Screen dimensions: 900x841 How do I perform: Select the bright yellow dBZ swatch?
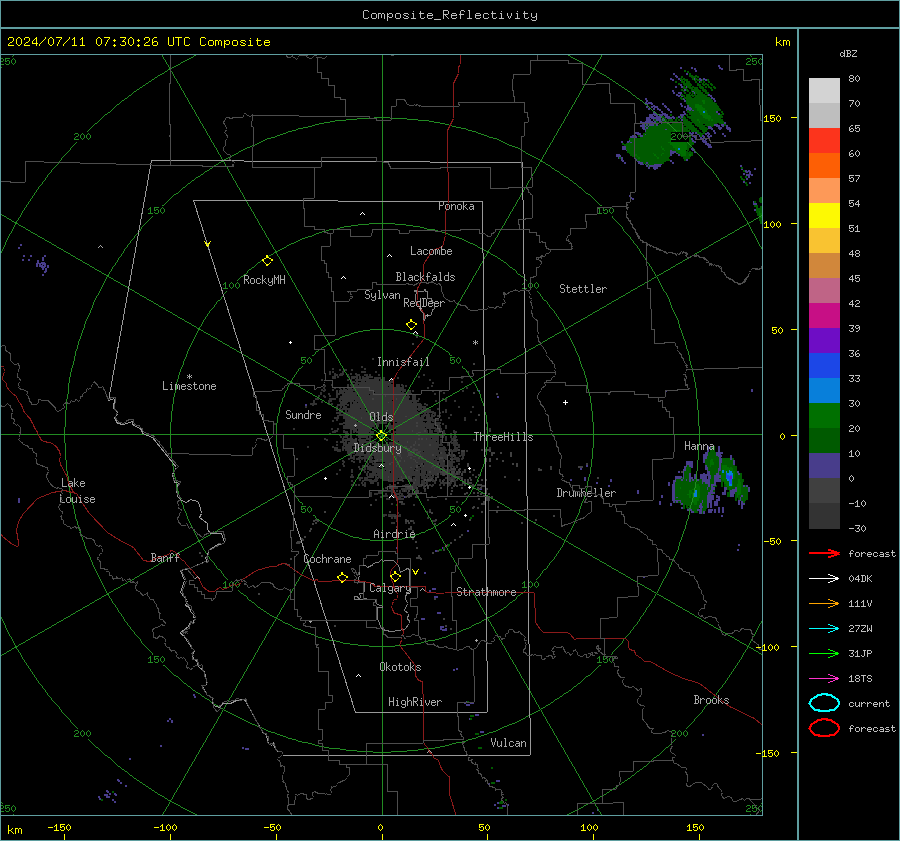(824, 215)
